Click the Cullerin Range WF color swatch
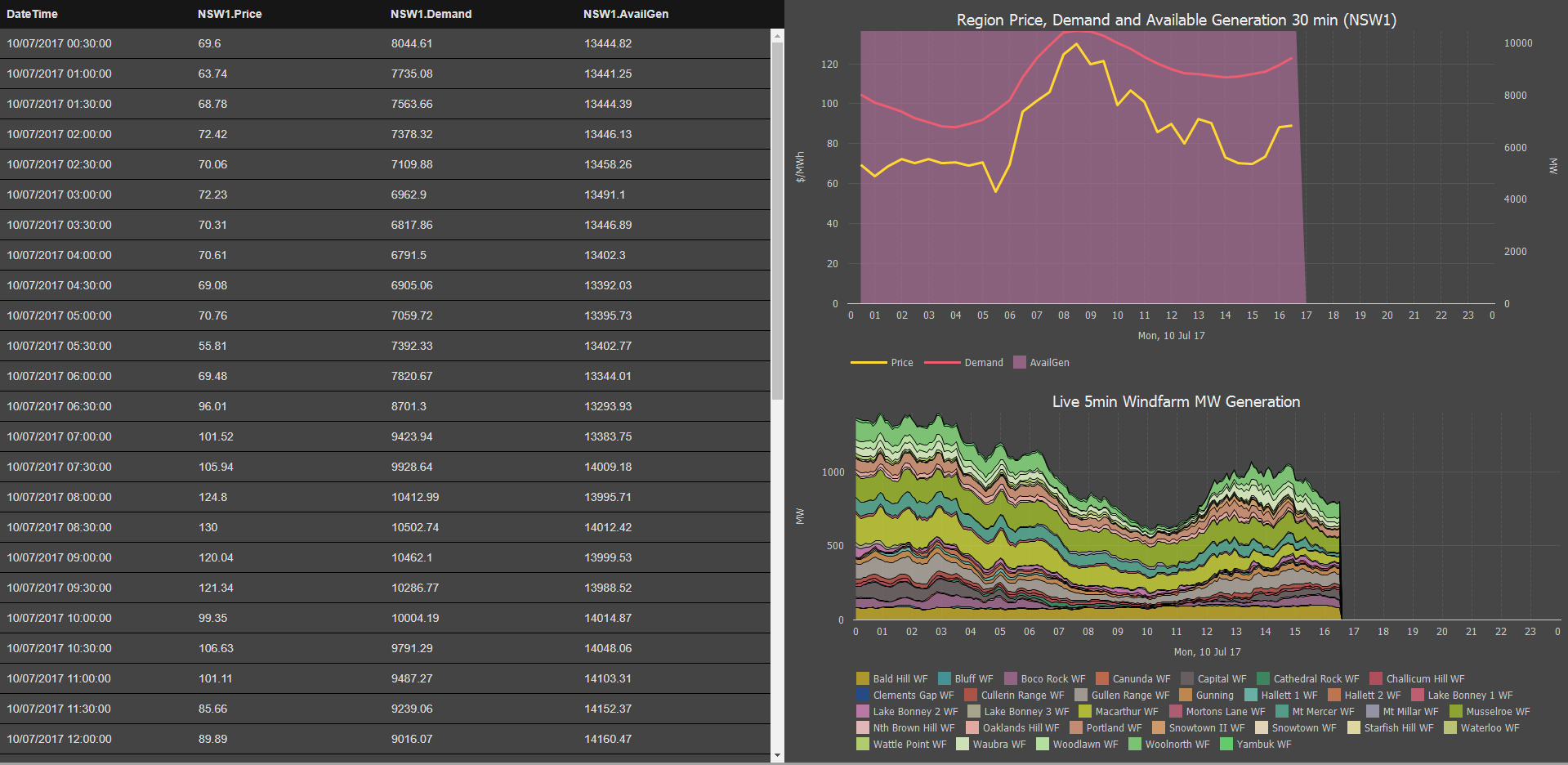 (x=971, y=695)
